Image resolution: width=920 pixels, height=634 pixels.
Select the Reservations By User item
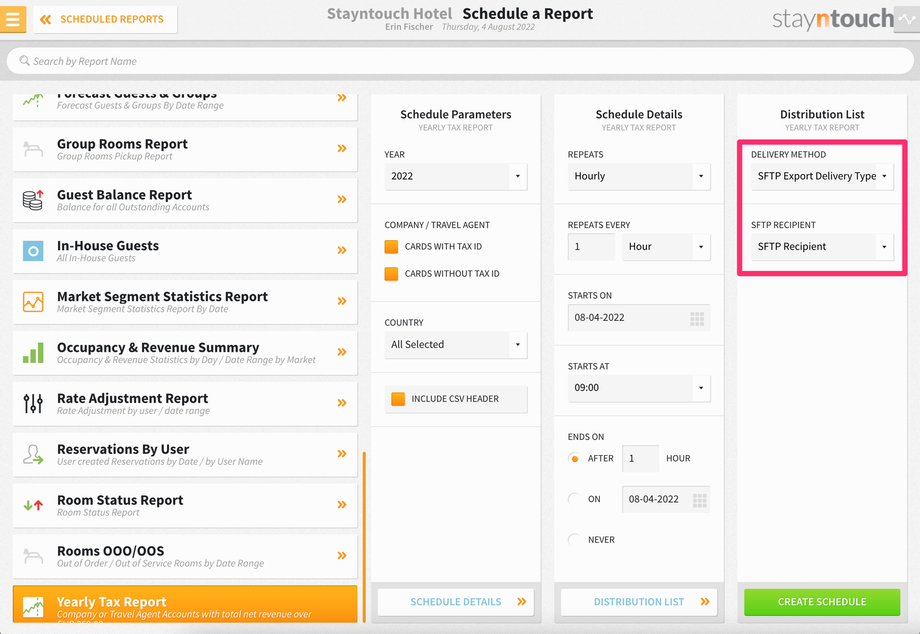pos(185,455)
